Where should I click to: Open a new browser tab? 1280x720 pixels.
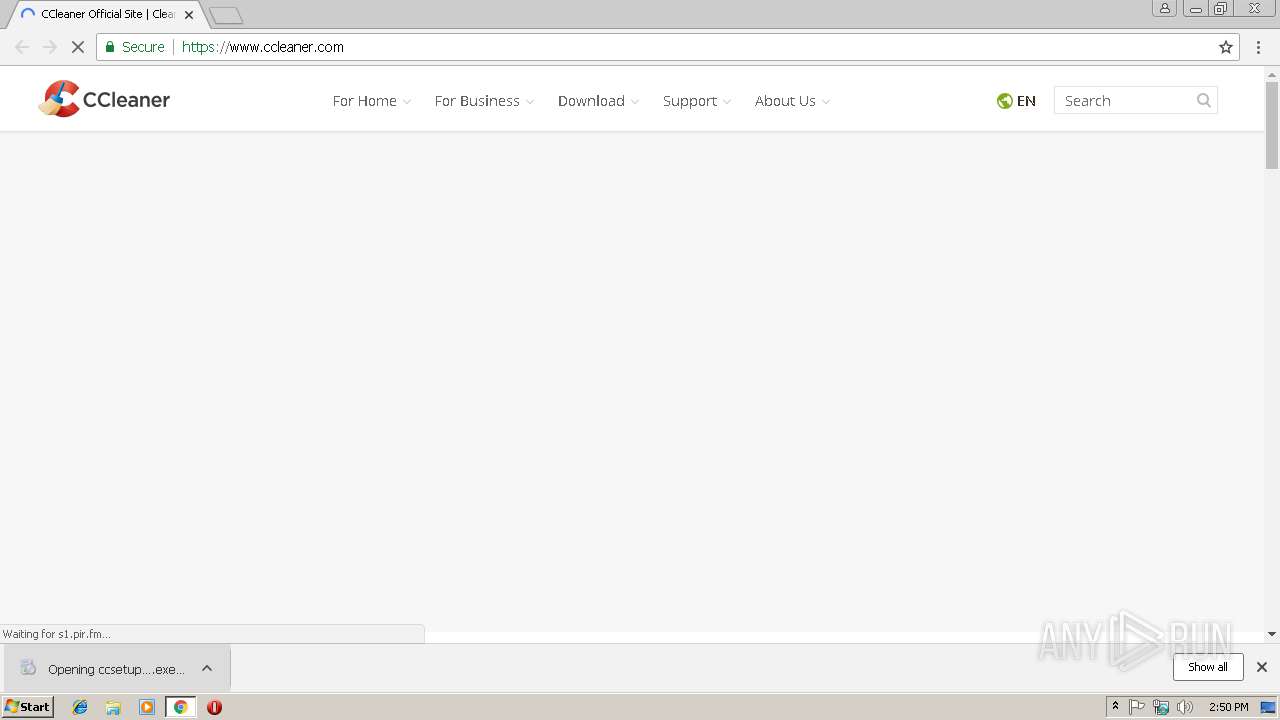[x=226, y=15]
